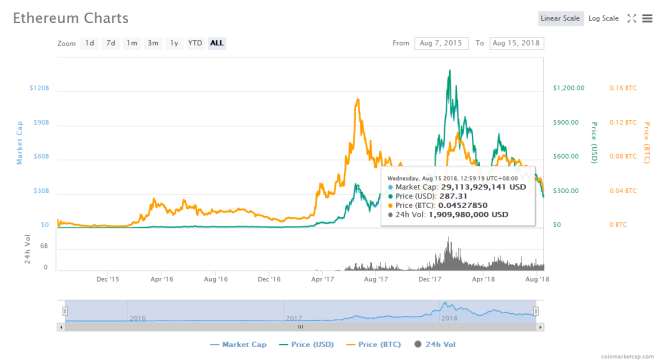Click the Aug '16 axis label
670x363 pixels.
(x=216, y=279)
